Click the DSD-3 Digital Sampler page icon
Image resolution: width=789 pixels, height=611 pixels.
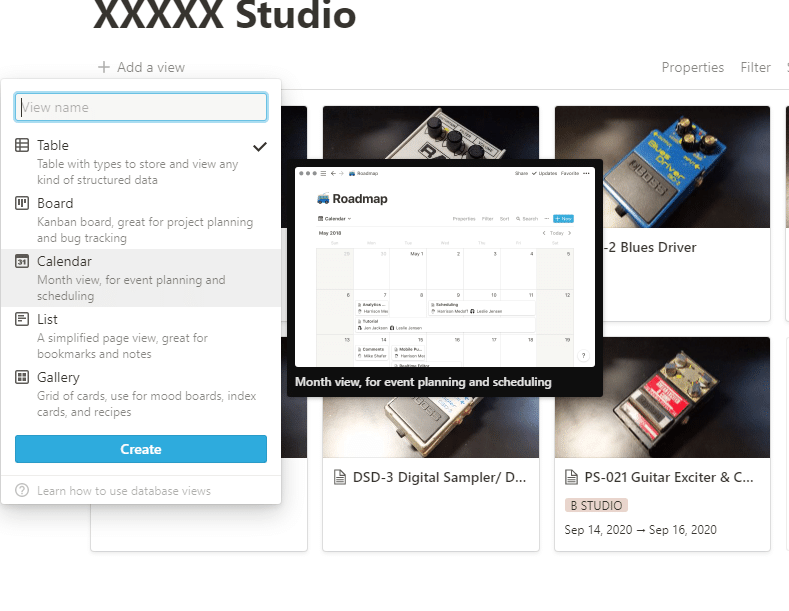pyautogui.click(x=340, y=477)
